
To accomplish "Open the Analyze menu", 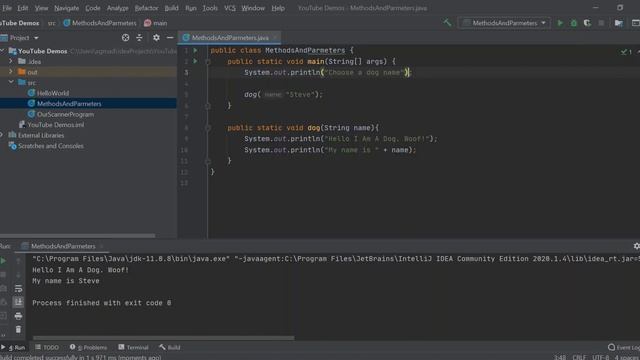I will point(118,8).
